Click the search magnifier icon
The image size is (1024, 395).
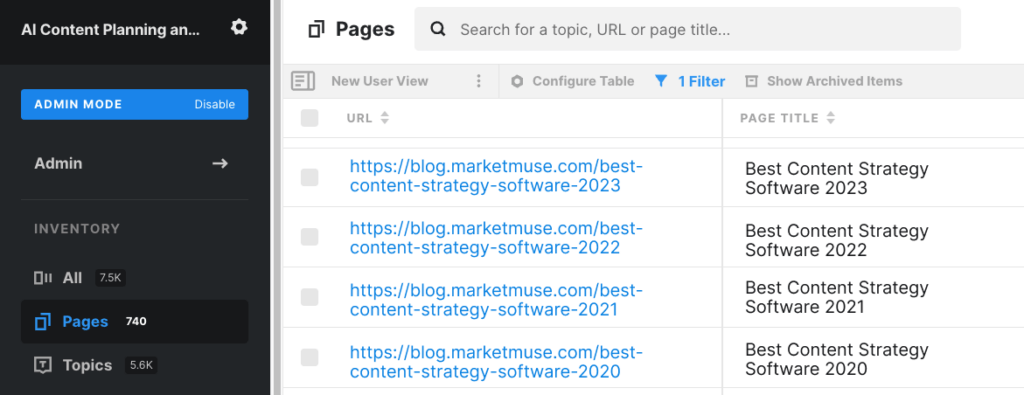[x=438, y=29]
